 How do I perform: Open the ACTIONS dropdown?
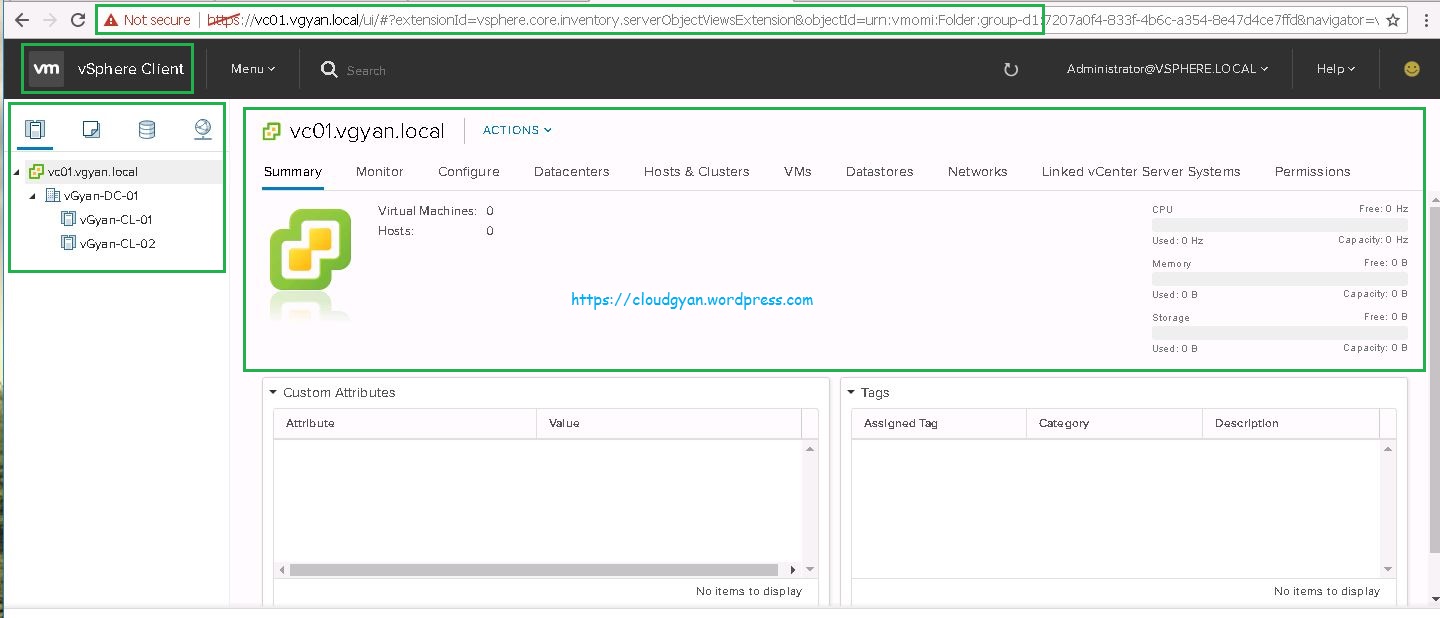(517, 130)
